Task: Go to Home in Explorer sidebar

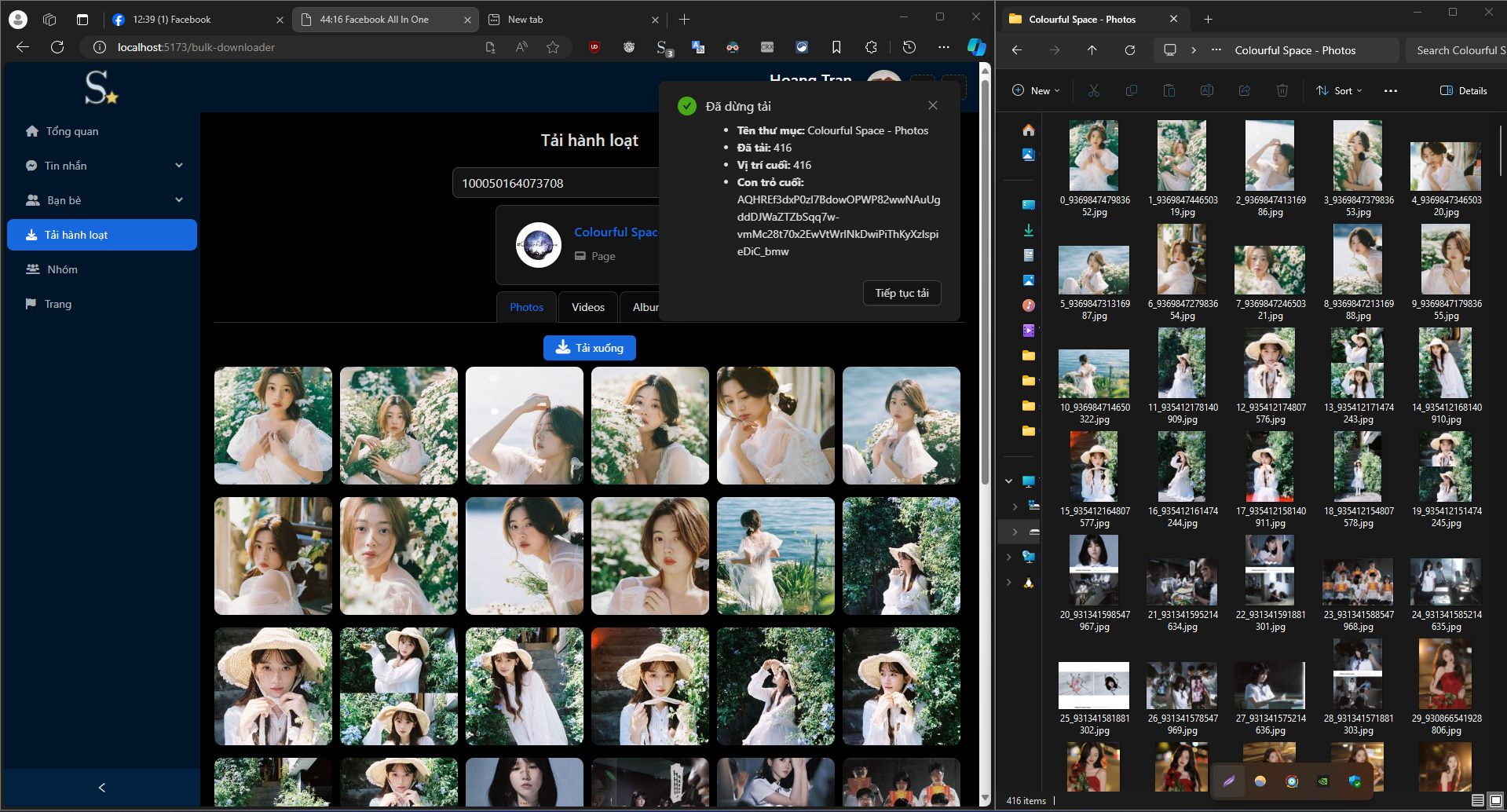Action: click(x=1028, y=130)
